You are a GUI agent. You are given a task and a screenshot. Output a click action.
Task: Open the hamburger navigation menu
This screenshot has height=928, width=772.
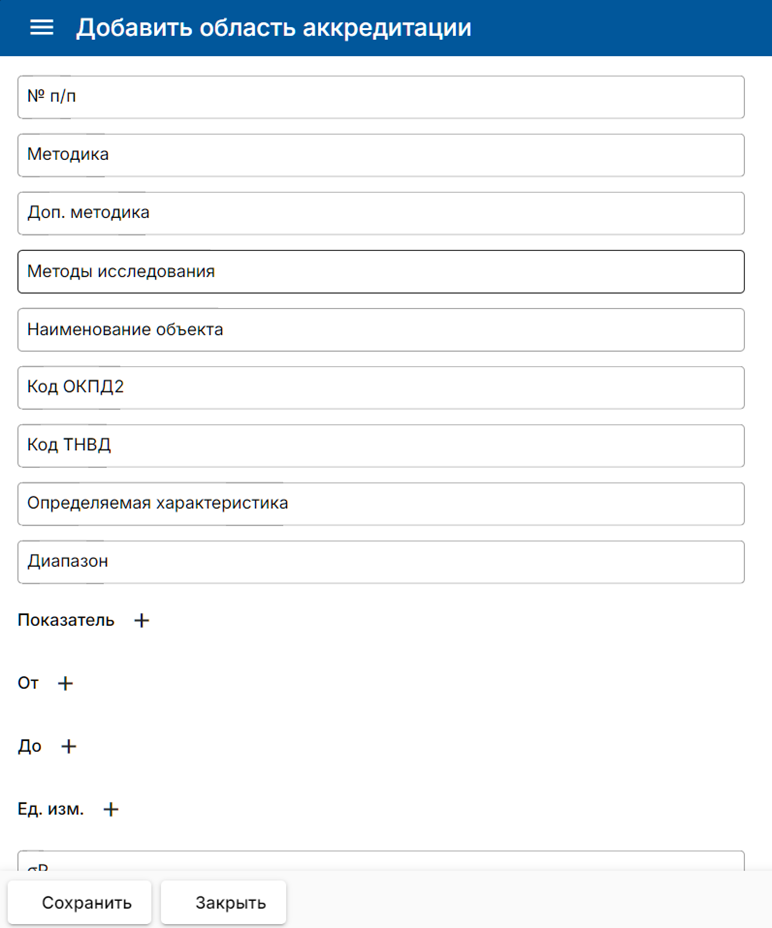pos(41,28)
